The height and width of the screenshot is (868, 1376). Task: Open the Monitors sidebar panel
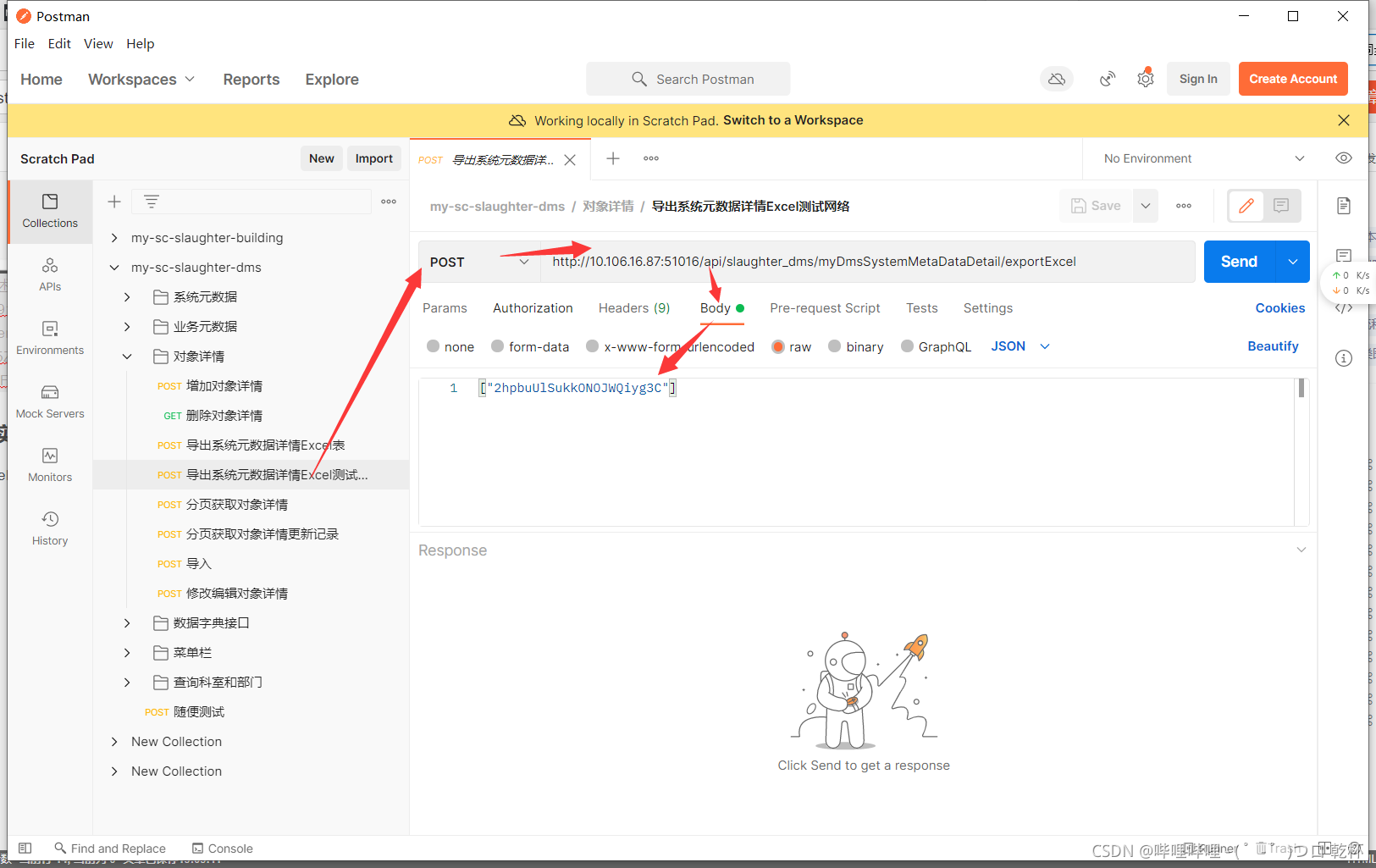click(50, 465)
